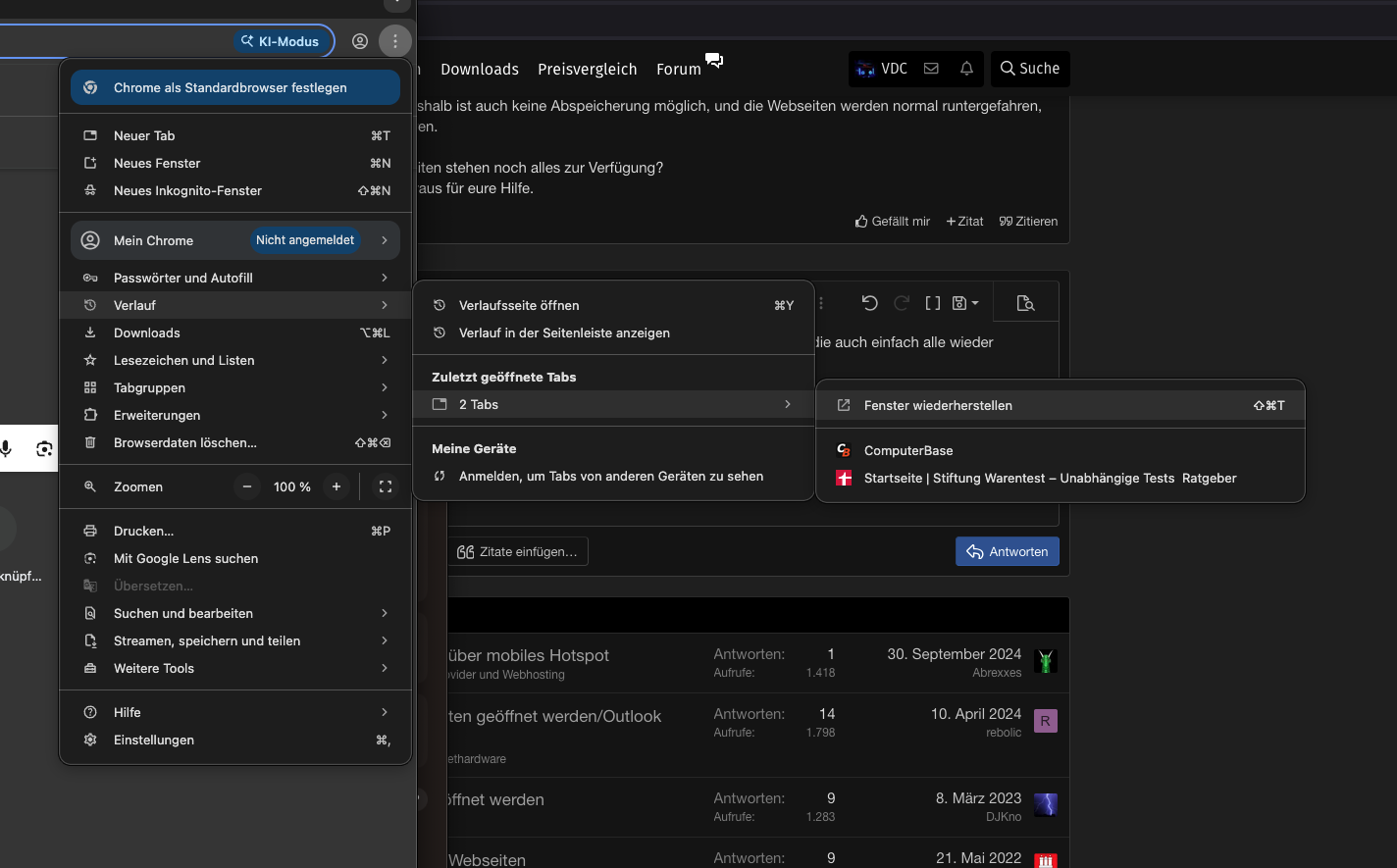Click Zitate einfügen… button
The image size is (1397, 868).
click(518, 551)
